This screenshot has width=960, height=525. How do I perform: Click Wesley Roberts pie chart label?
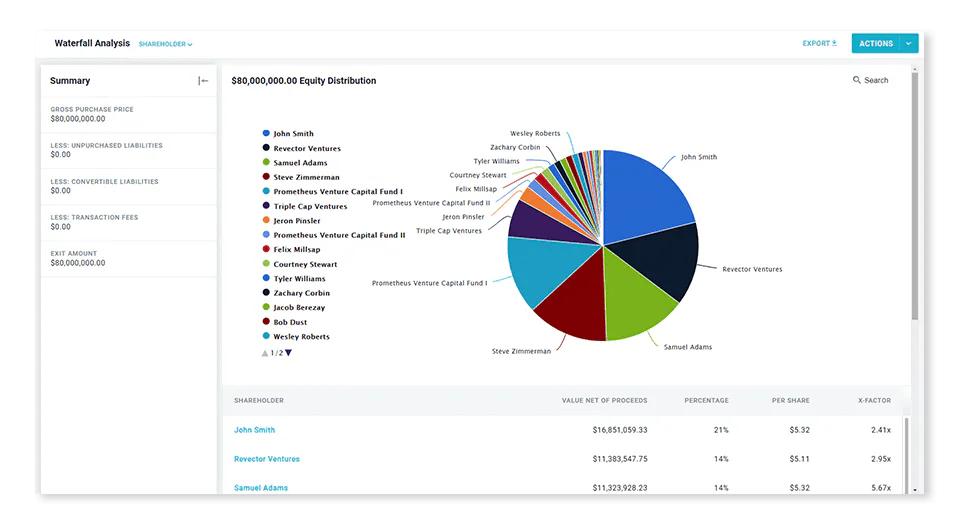click(535, 133)
